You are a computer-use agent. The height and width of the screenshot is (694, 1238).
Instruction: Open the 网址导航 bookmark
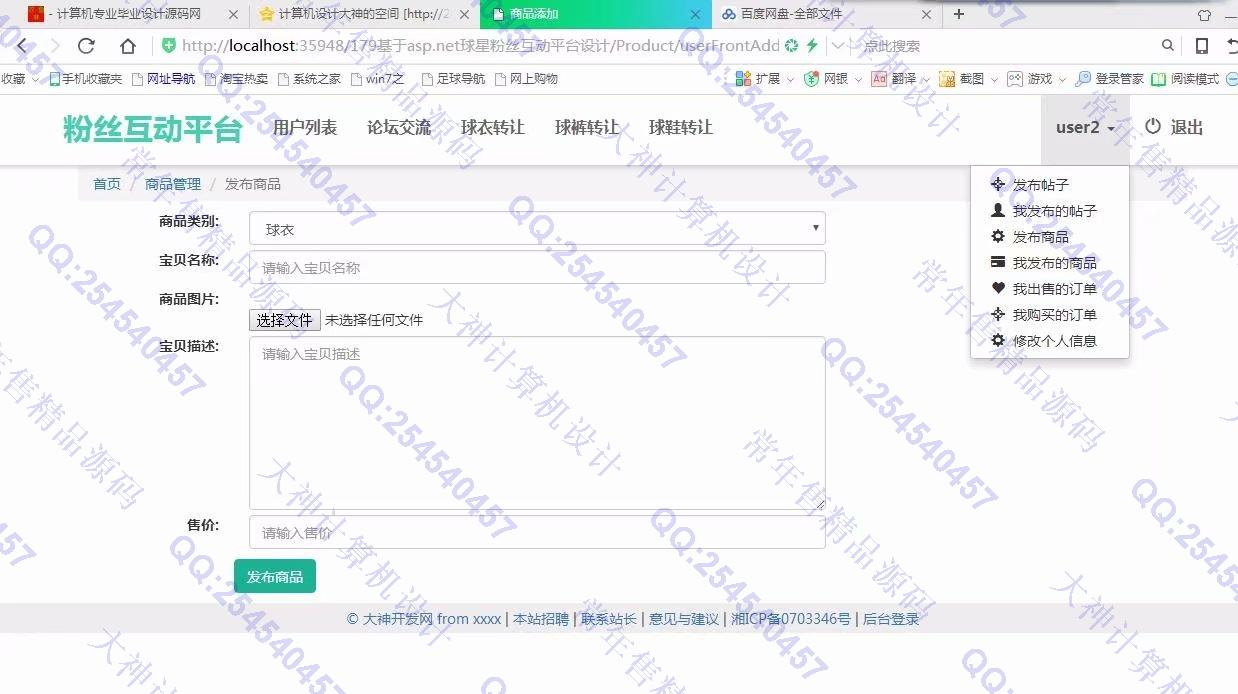click(164, 79)
